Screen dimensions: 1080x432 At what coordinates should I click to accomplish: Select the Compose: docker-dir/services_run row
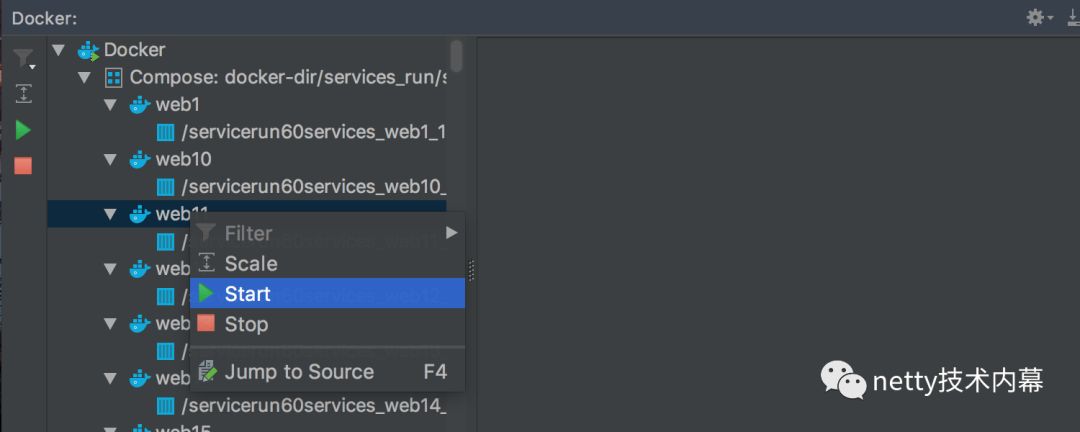(247, 77)
